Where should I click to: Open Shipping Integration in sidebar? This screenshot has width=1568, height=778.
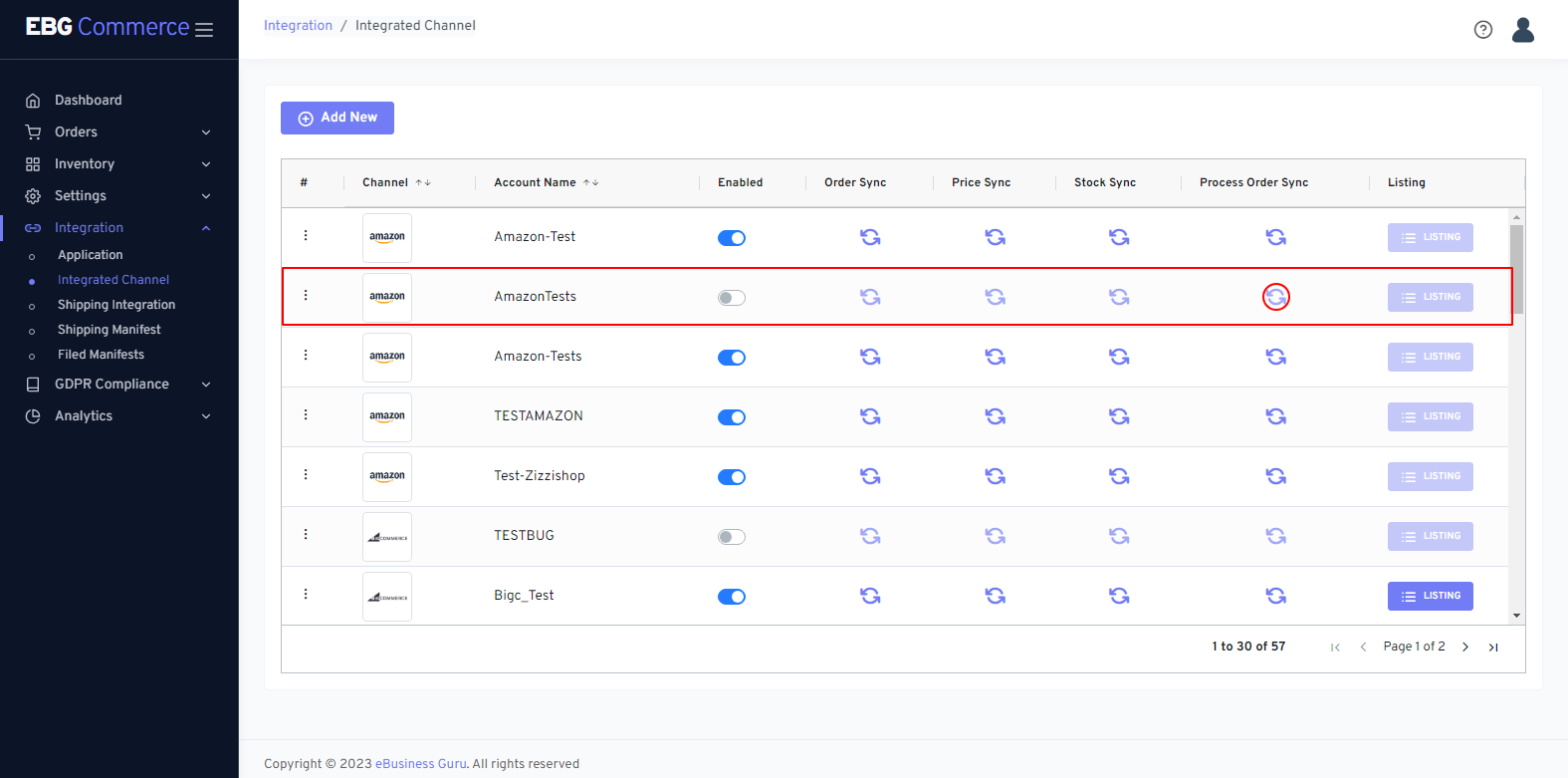point(115,305)
